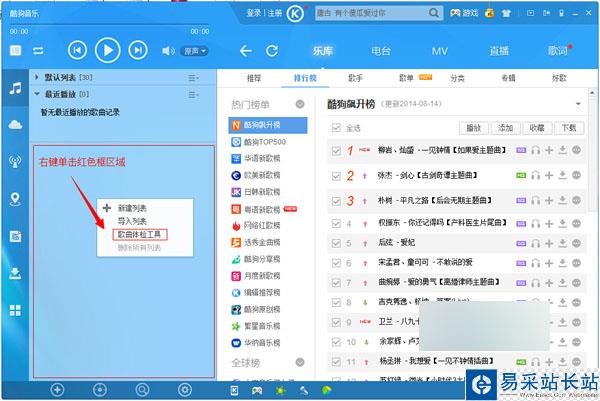Image resolution: width=600 pixels, height=401 pixels.
Task: Switch to MV main tab
Action: click(440, 51)
